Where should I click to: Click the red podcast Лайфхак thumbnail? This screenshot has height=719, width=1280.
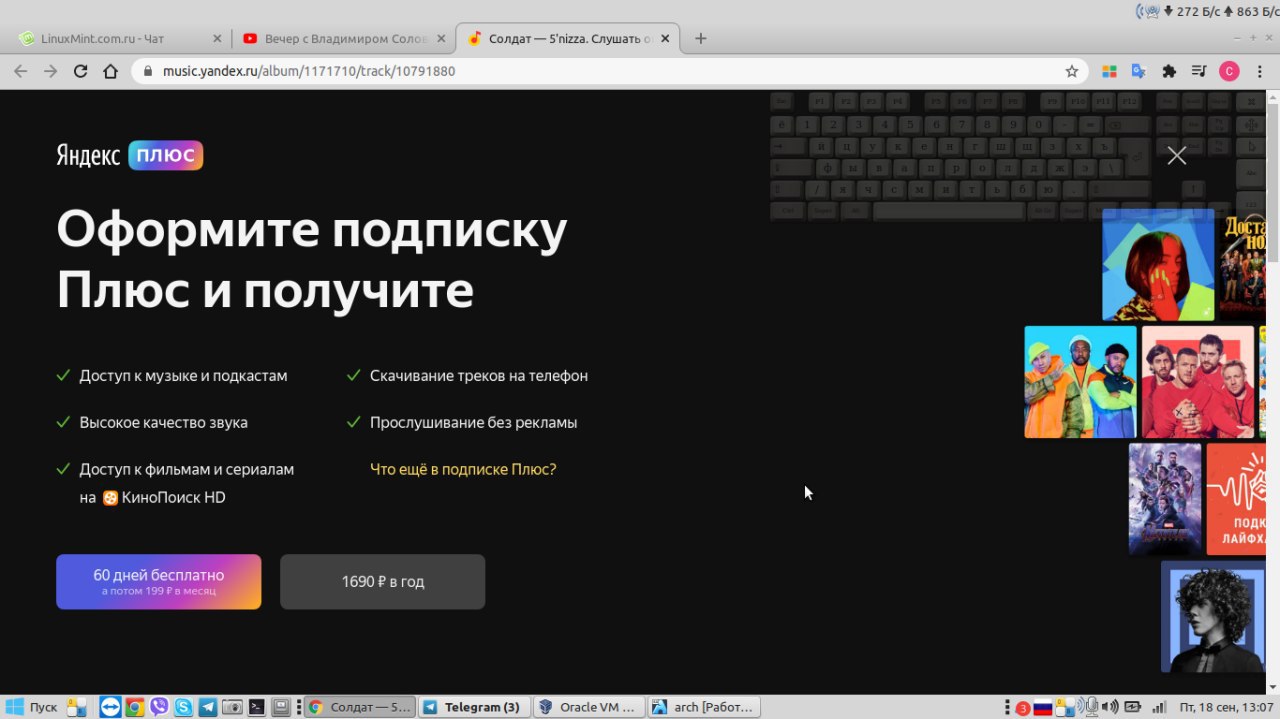[x=1236, y=499]
